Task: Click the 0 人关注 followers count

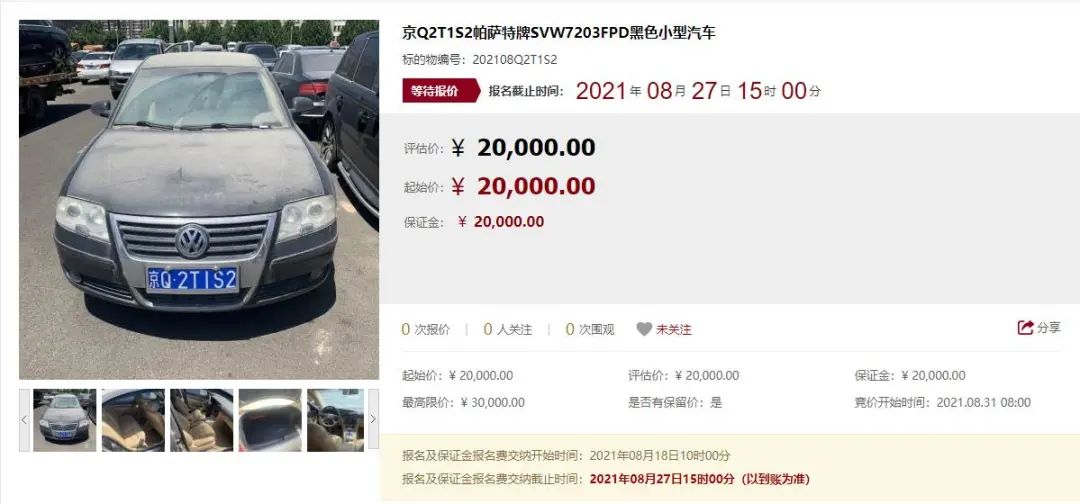Action: (508, 330)
